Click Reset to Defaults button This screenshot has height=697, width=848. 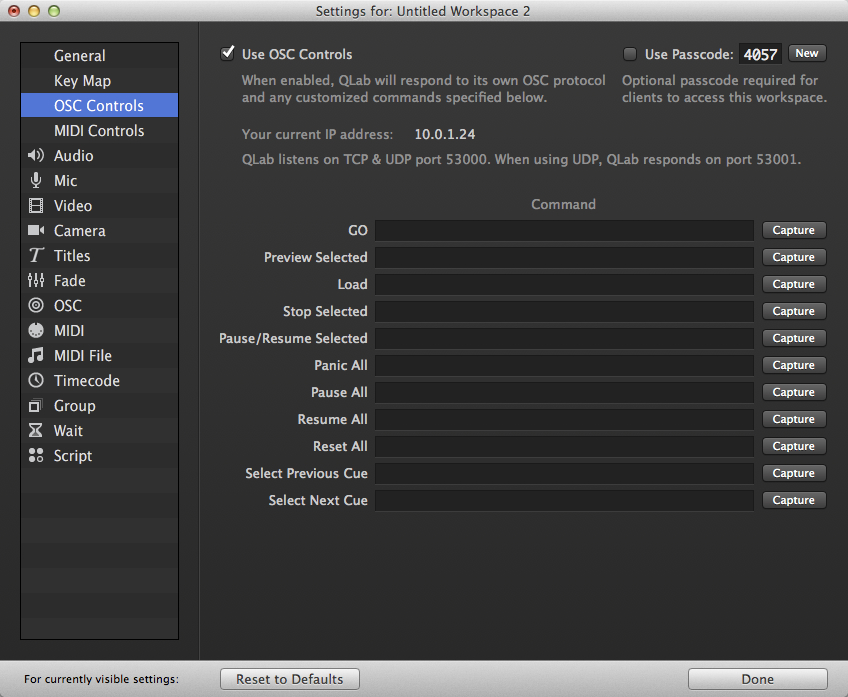click(x=290, y=679)
